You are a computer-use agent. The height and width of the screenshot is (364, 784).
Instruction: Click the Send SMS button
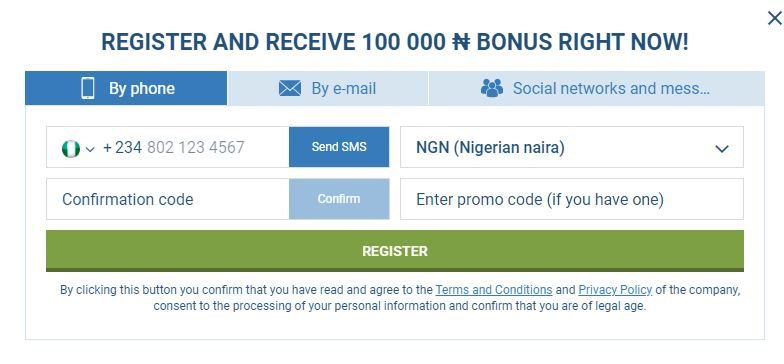tap(339, 147)
